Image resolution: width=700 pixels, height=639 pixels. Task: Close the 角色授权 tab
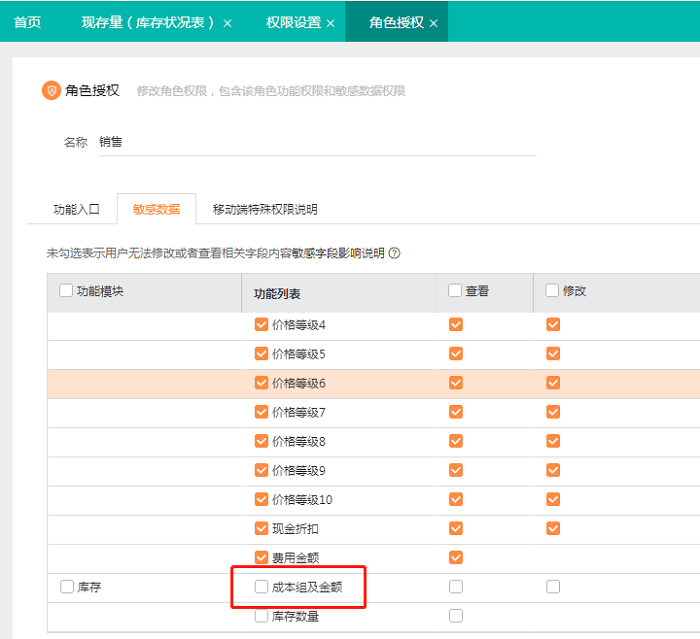tap(434, 23)
